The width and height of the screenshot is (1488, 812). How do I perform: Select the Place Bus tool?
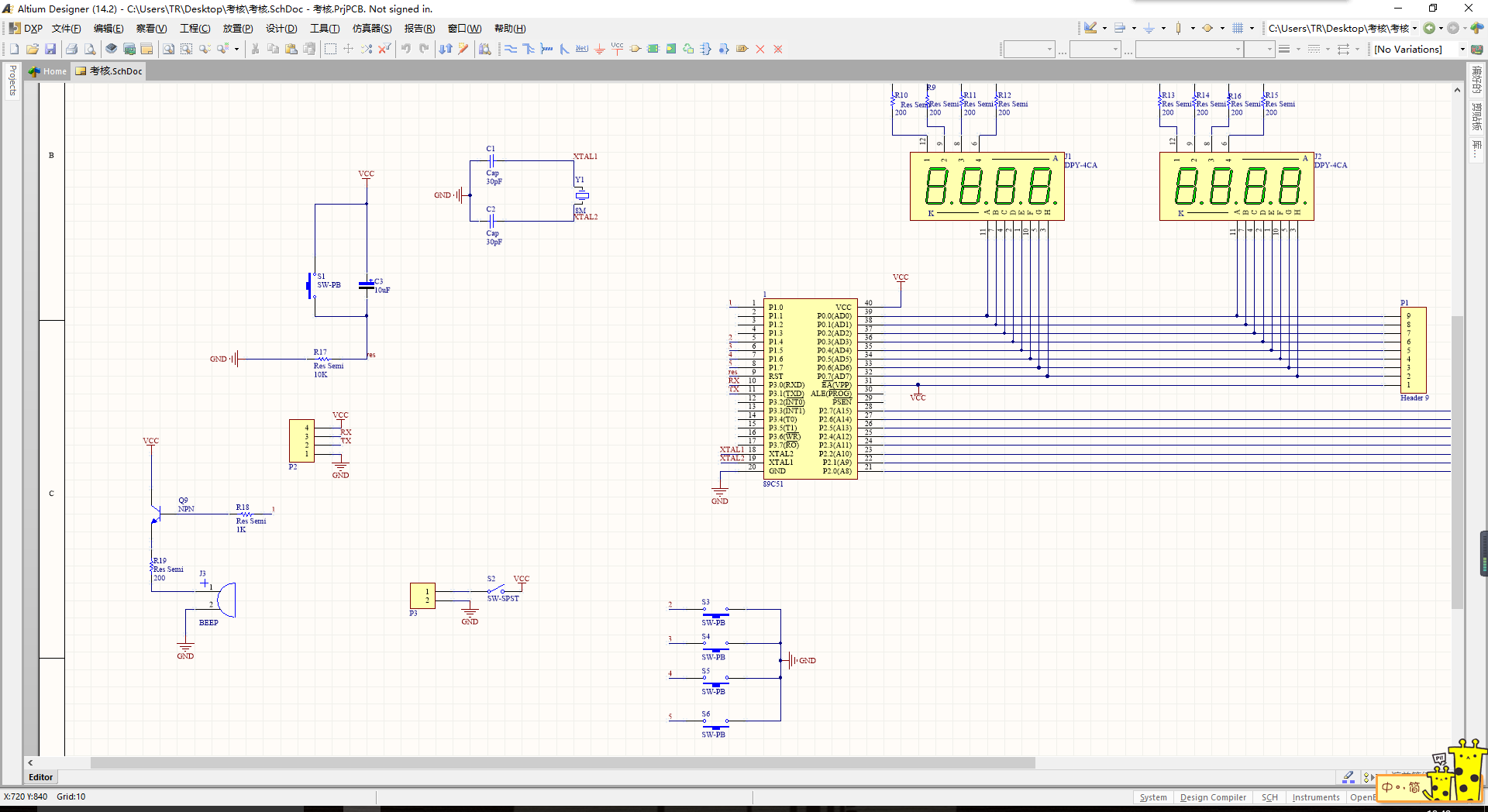coord(529,49)
